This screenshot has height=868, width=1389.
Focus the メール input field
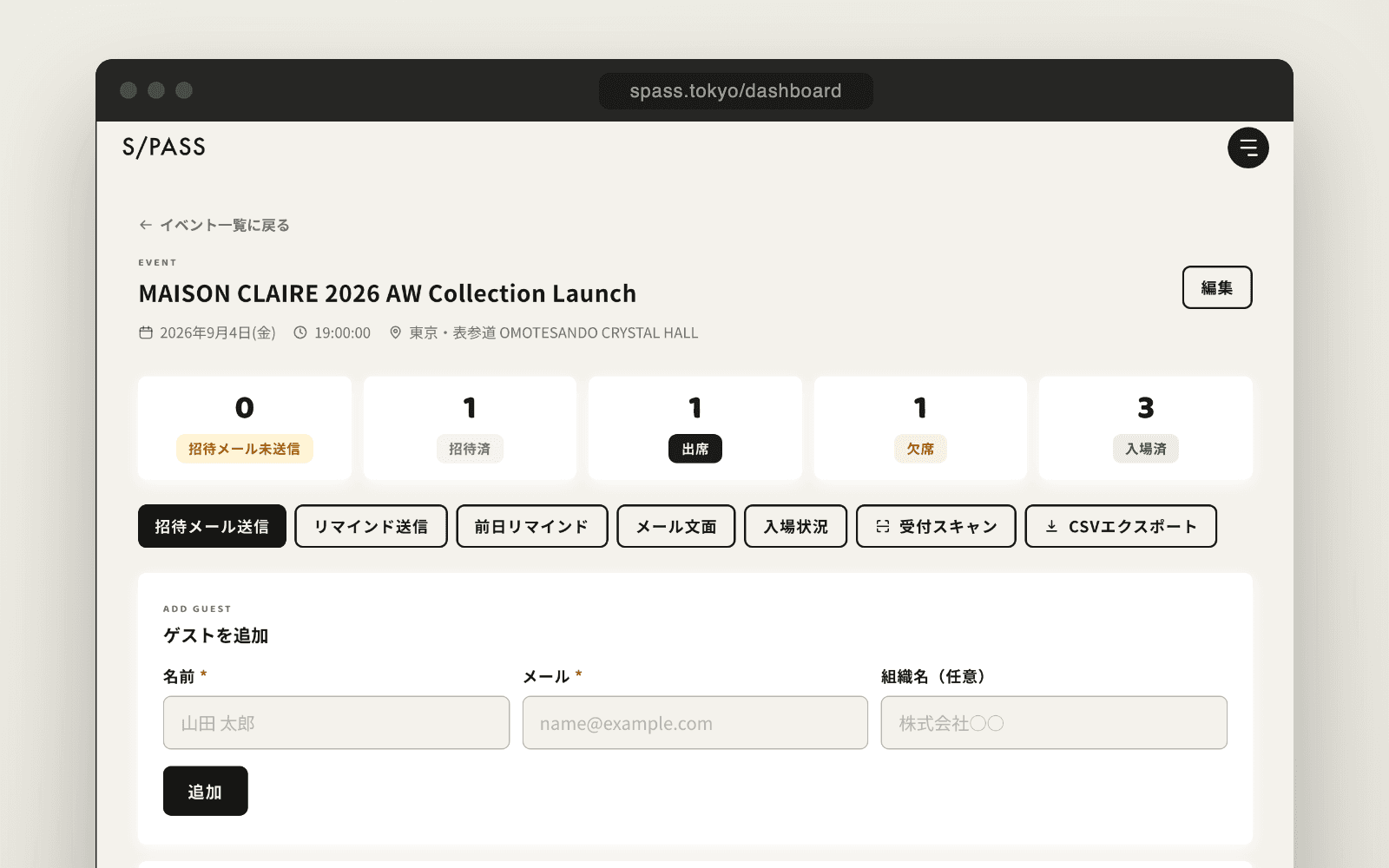point(695,722)
